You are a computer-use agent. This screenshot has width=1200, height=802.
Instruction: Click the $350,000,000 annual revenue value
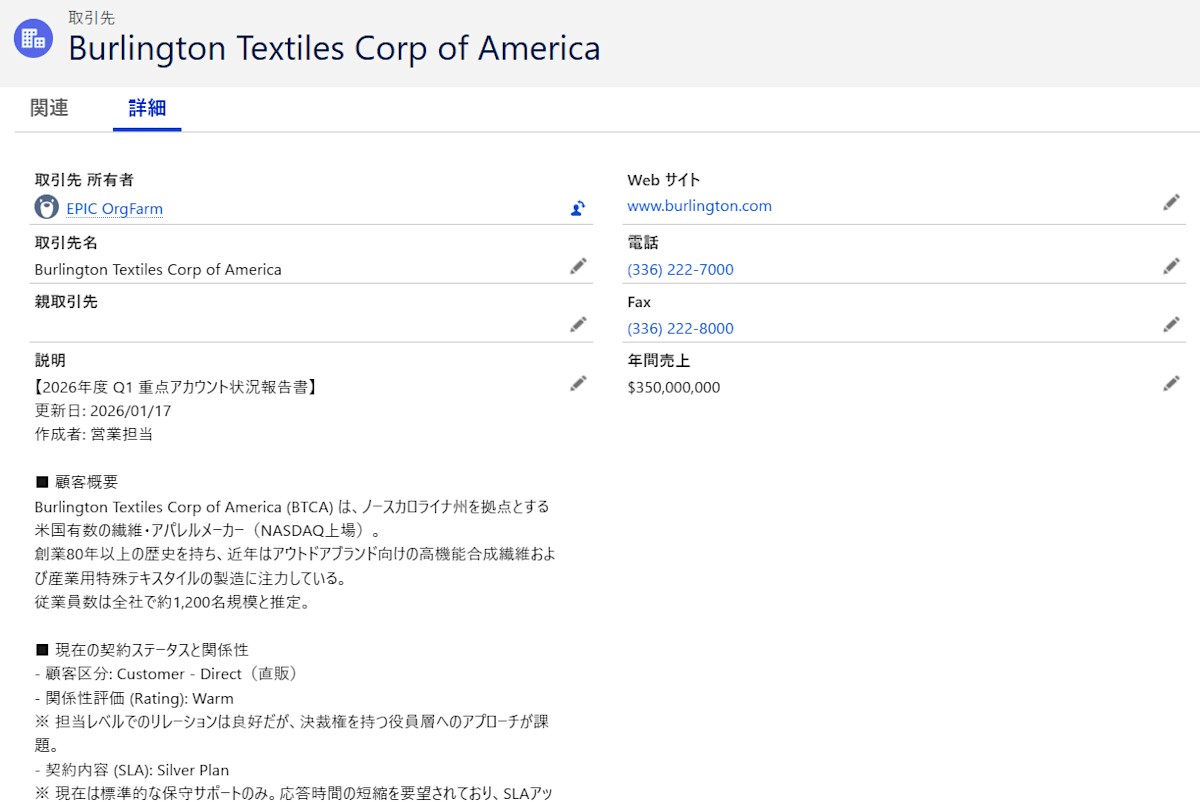pyautogui.click(x=673, y=388)
